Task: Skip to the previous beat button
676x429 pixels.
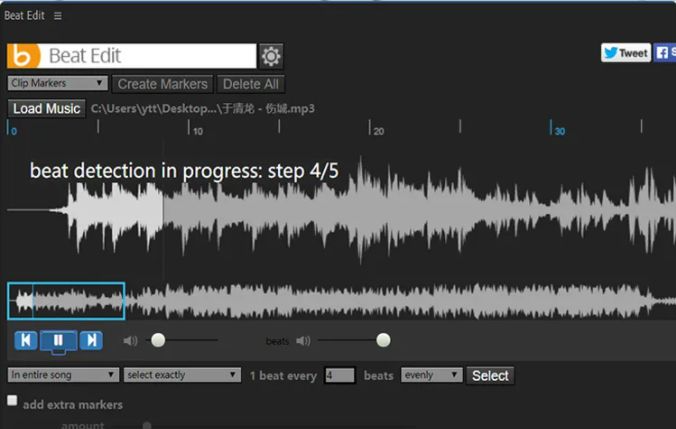Action: point(26,341)
